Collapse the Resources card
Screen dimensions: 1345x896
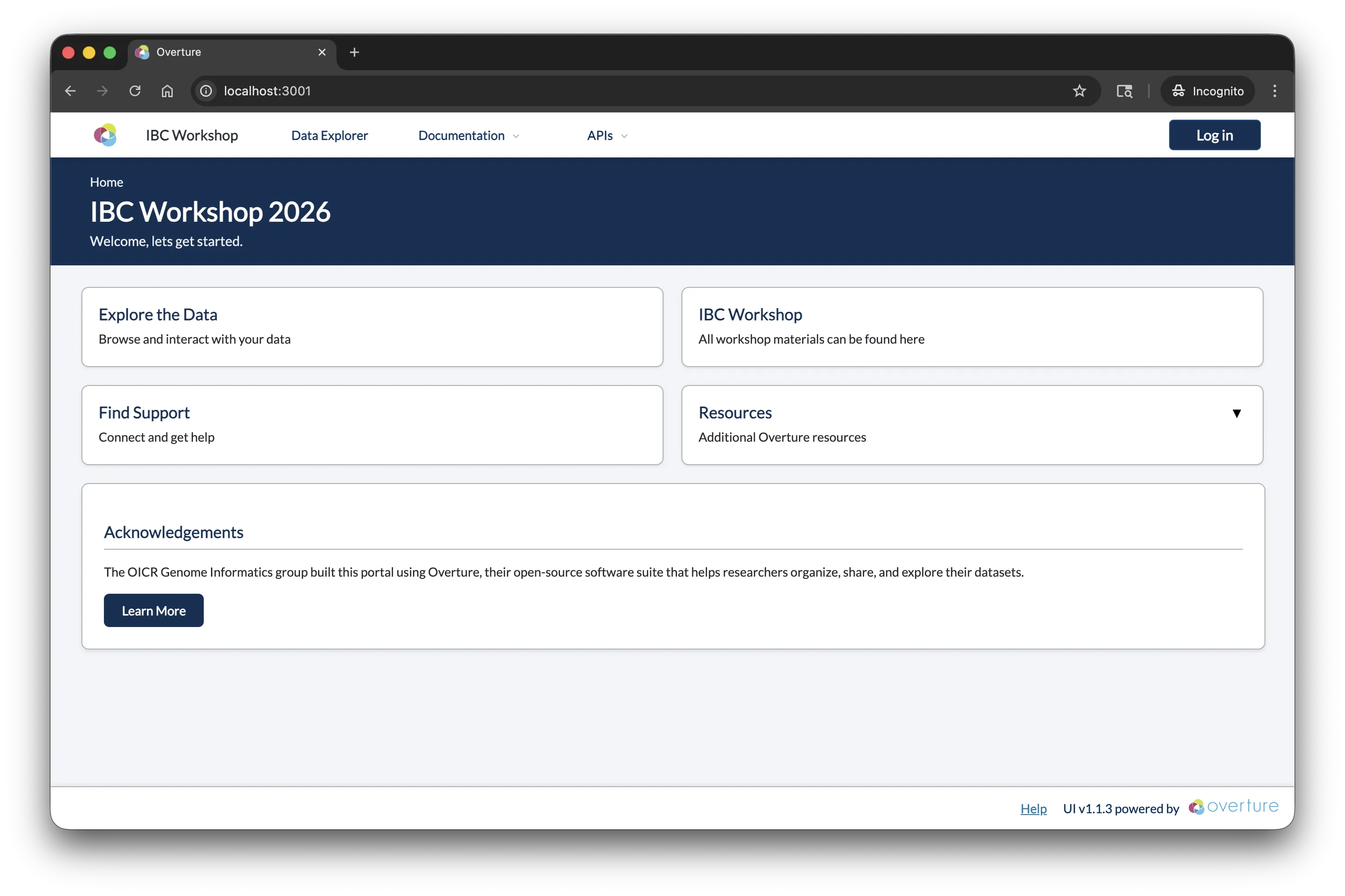coord(1237,413)
